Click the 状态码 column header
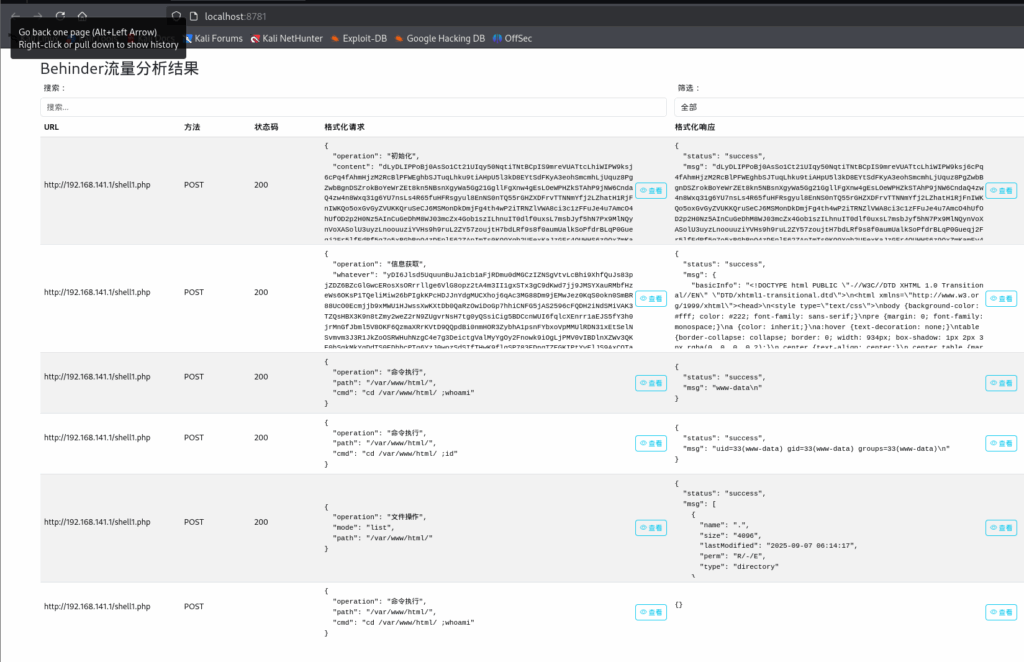 click(x=266, y=127)
